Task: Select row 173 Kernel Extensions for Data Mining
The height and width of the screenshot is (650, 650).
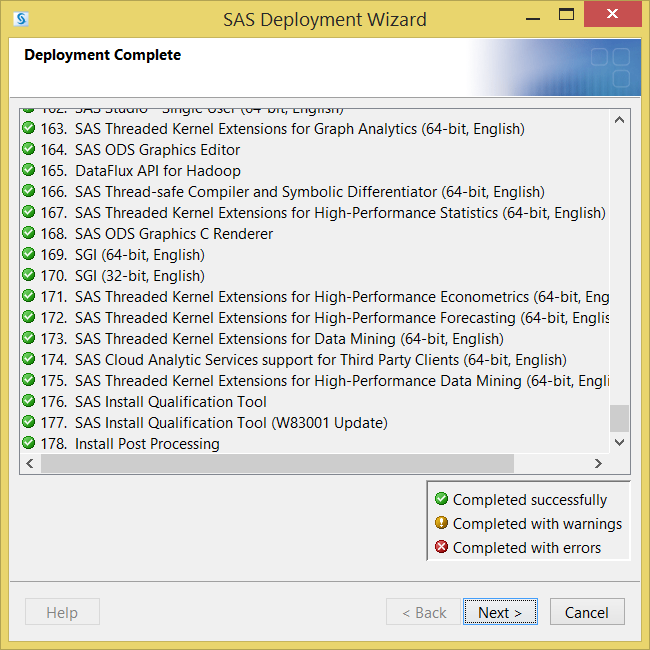Action: tap(315, 339)
